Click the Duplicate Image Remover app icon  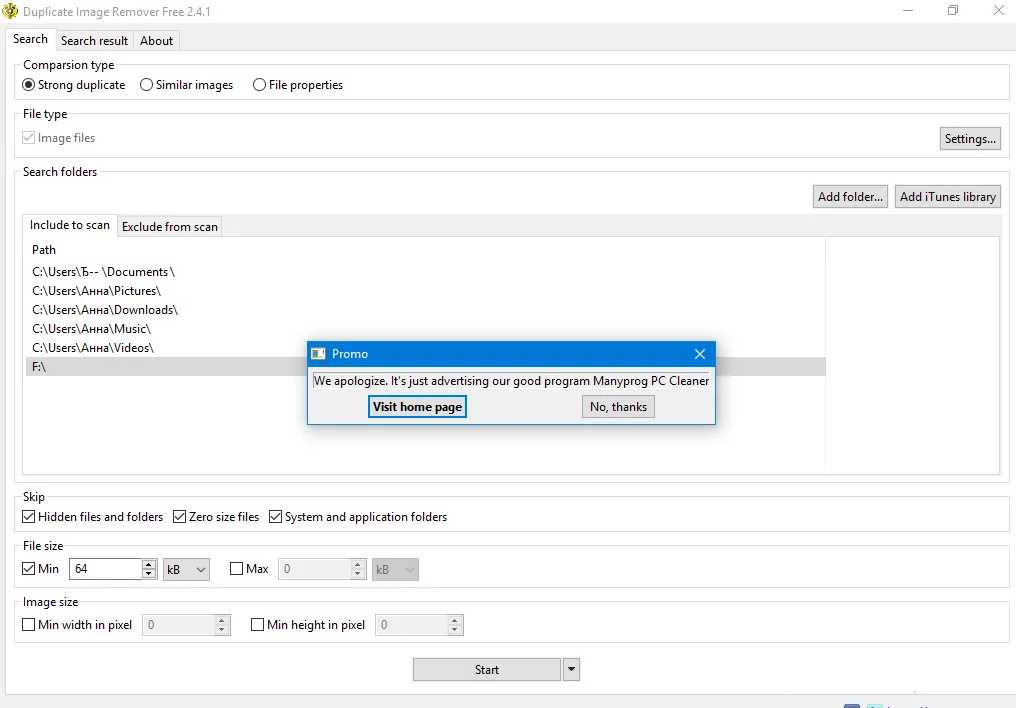[x=12, y=11]
